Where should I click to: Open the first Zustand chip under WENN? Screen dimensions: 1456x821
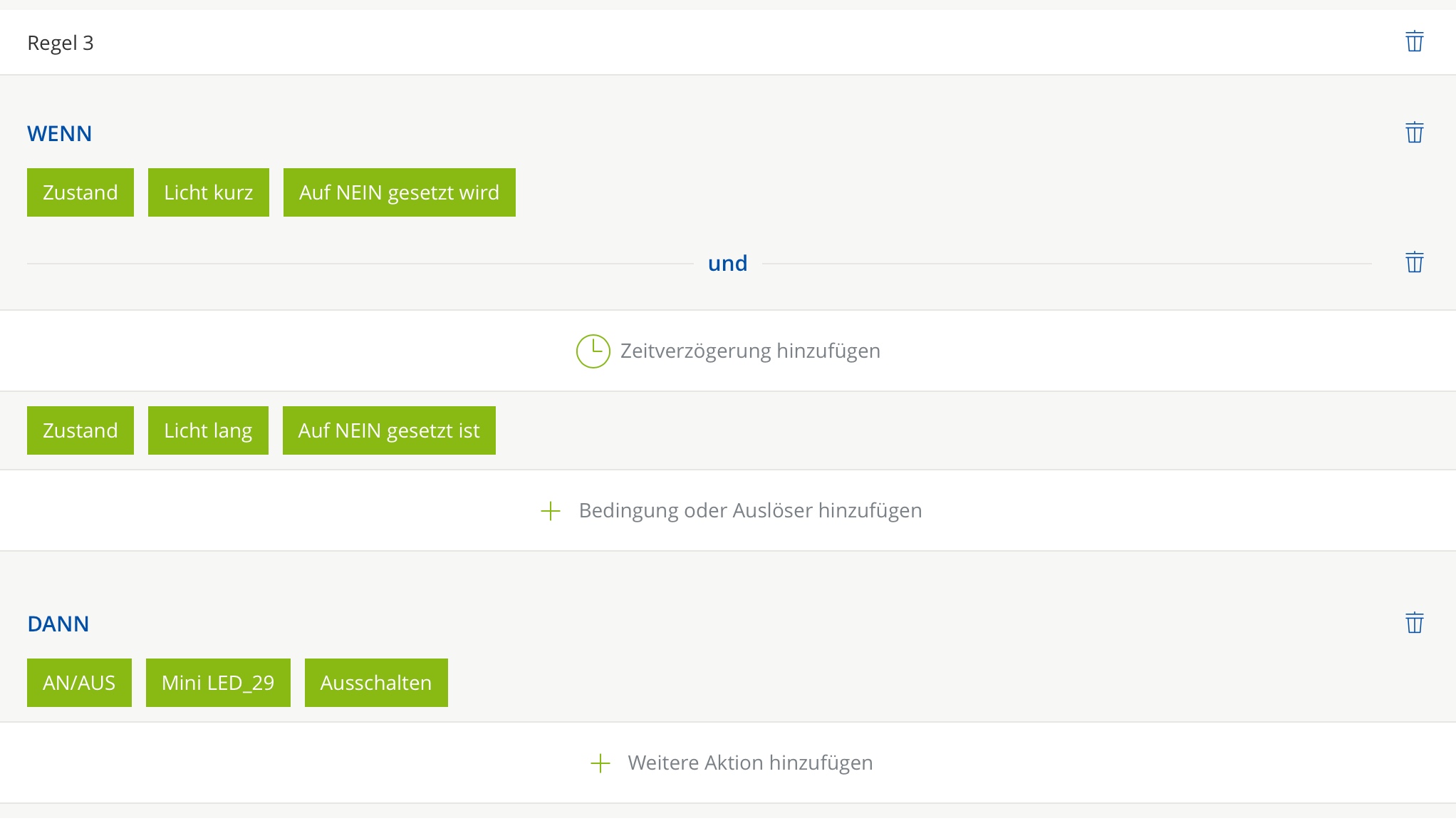coord(80,192)
